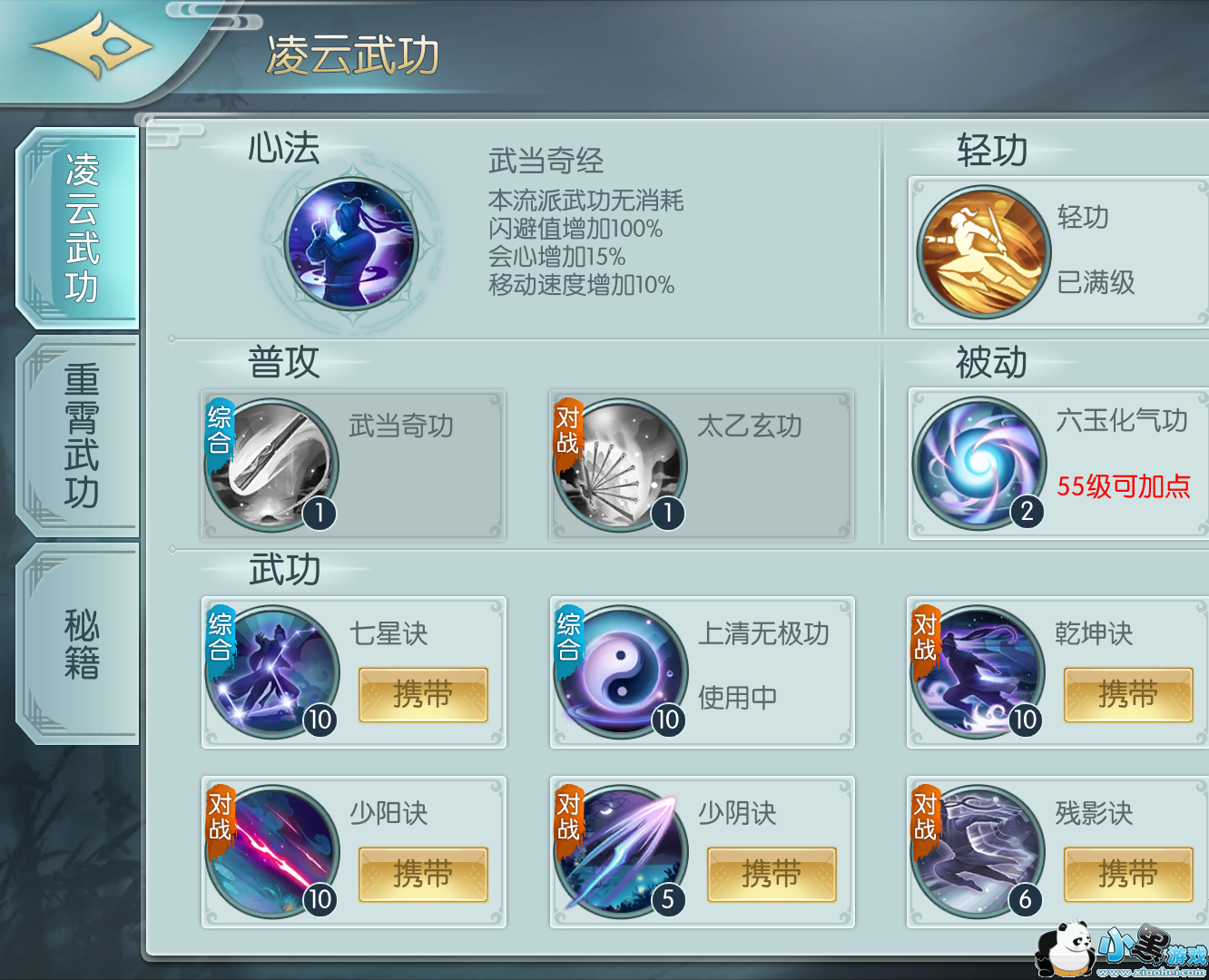The image size is (1209, 980).
Task: Select the 太乙玄功 fan attack icon
Action: (x=621, y=465)
